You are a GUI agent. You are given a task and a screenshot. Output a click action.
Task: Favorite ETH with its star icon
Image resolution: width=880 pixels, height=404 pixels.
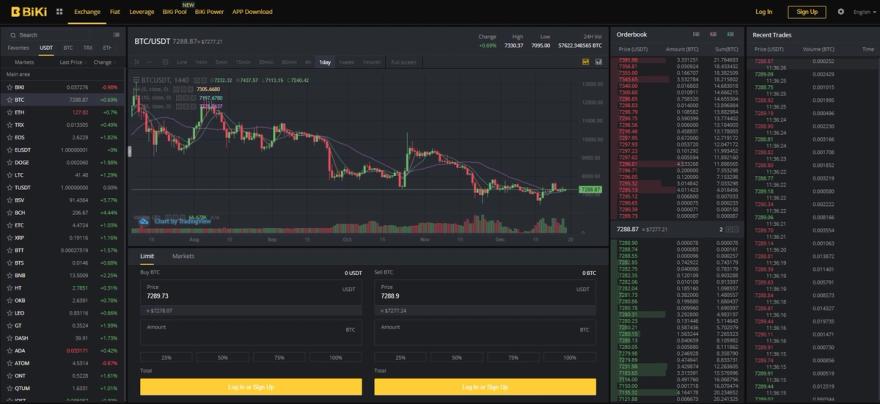click(10, 112)
